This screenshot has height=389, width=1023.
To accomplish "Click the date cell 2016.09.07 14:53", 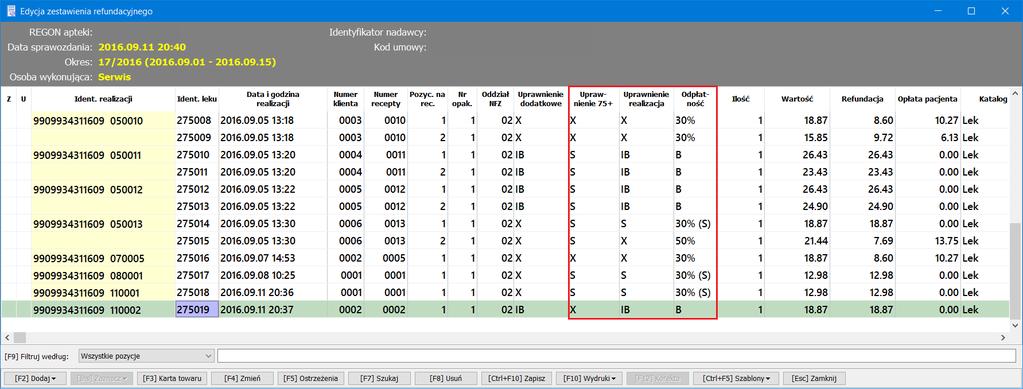I will coord(273,258).
